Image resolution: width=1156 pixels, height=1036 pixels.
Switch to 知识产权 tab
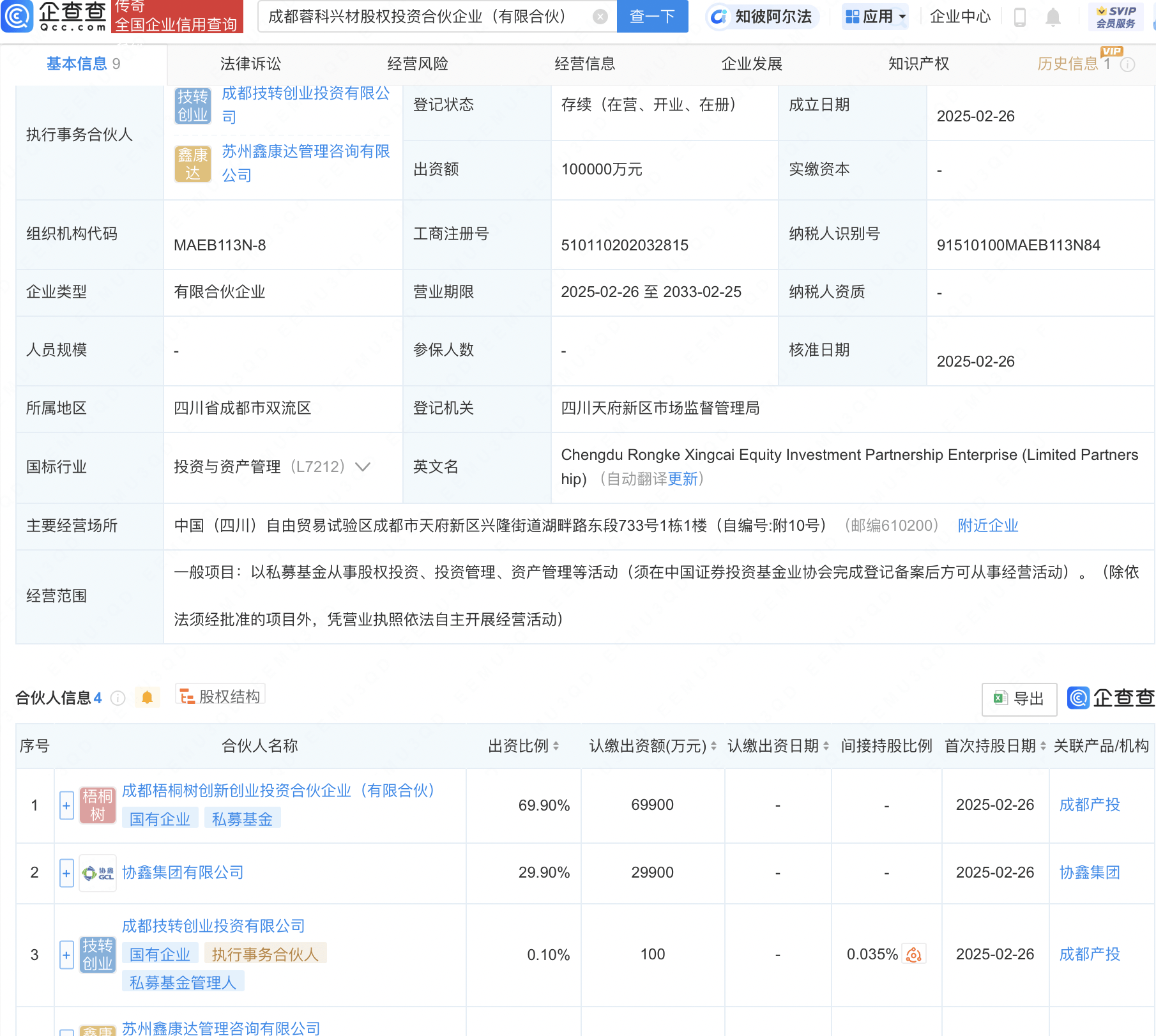click(x=918, y=64)
